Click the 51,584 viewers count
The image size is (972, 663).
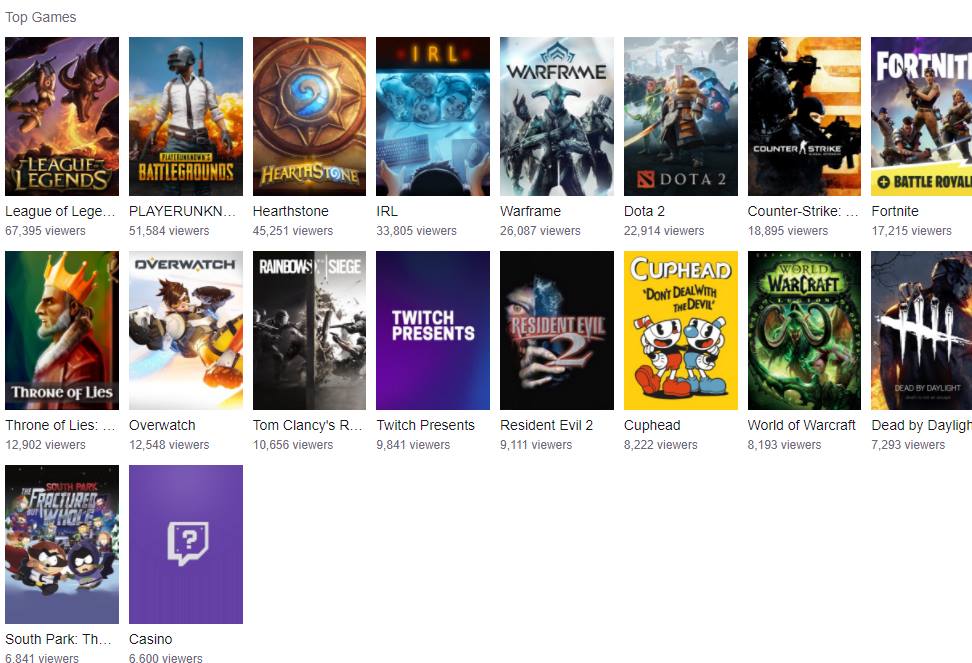169,231
